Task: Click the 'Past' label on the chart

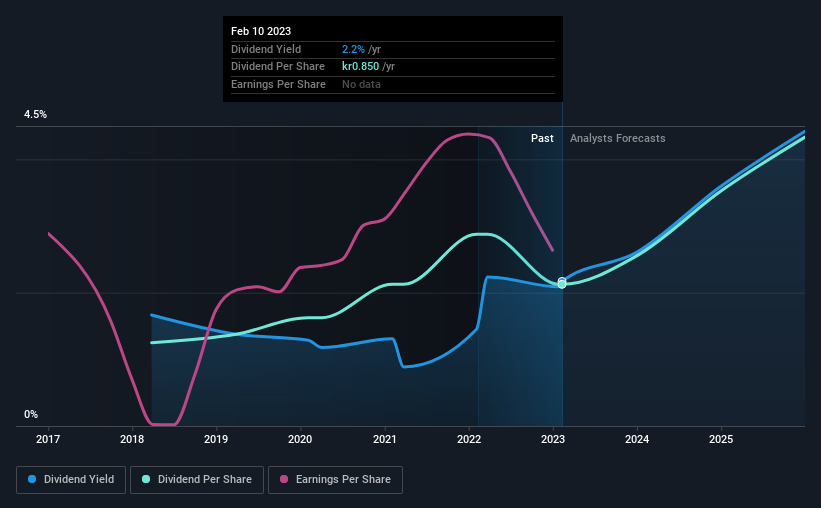Action: click(542, 138)
